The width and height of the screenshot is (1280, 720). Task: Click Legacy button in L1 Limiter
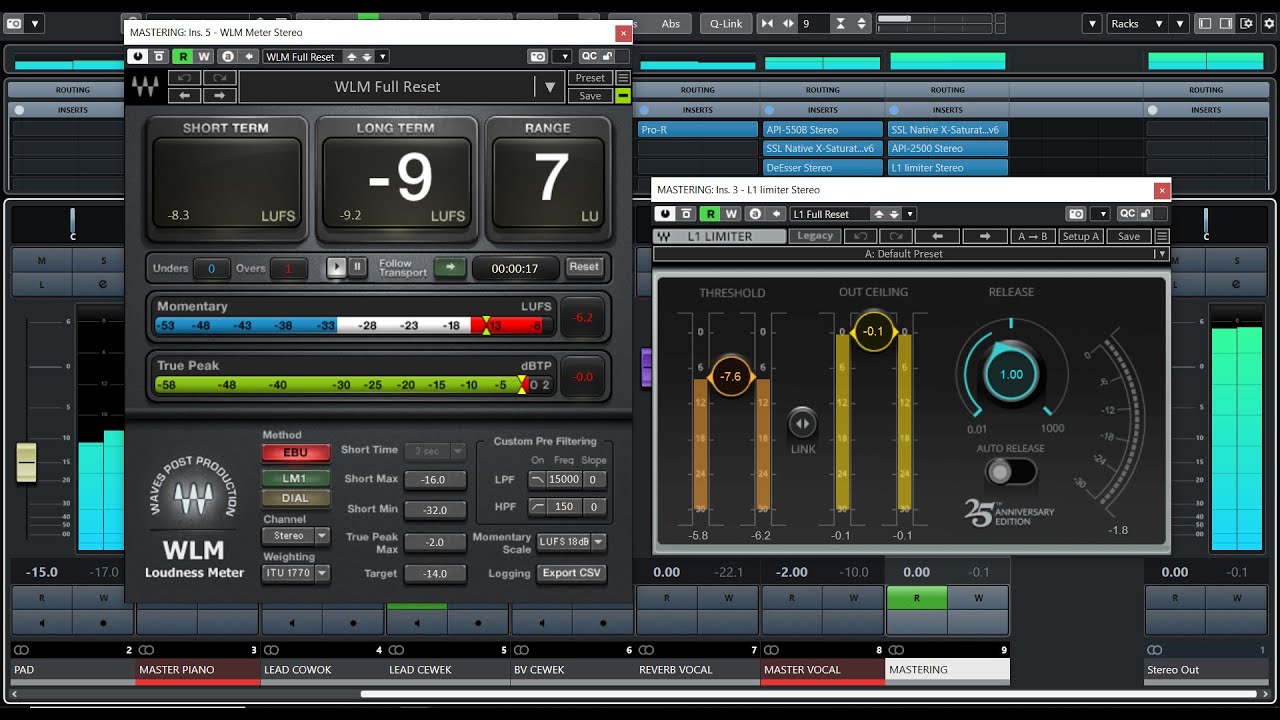814,236
